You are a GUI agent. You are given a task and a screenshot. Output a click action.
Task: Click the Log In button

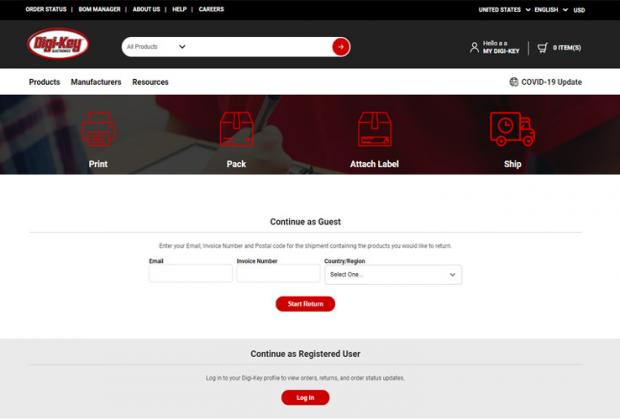[x=305, y=397]
